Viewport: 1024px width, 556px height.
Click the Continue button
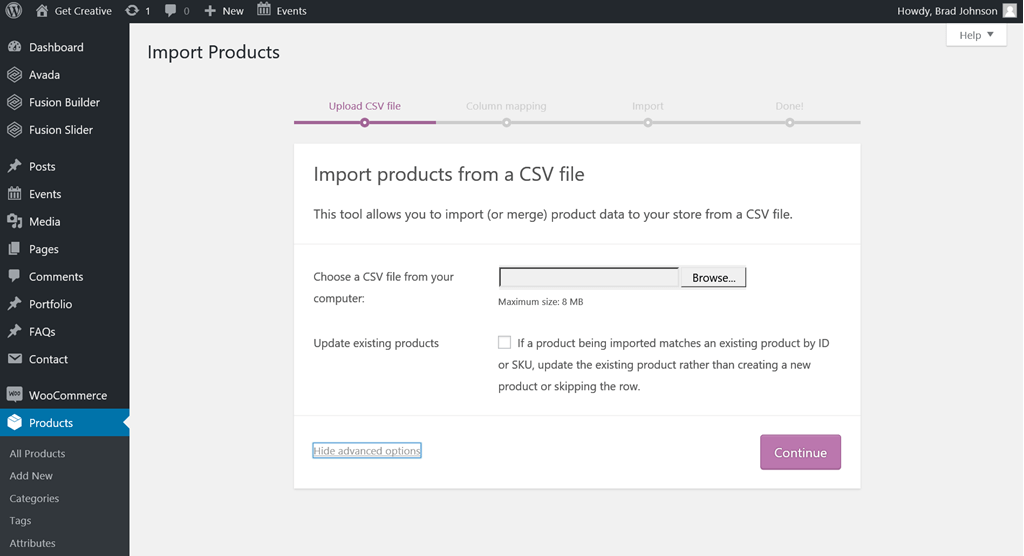[800, 452]
